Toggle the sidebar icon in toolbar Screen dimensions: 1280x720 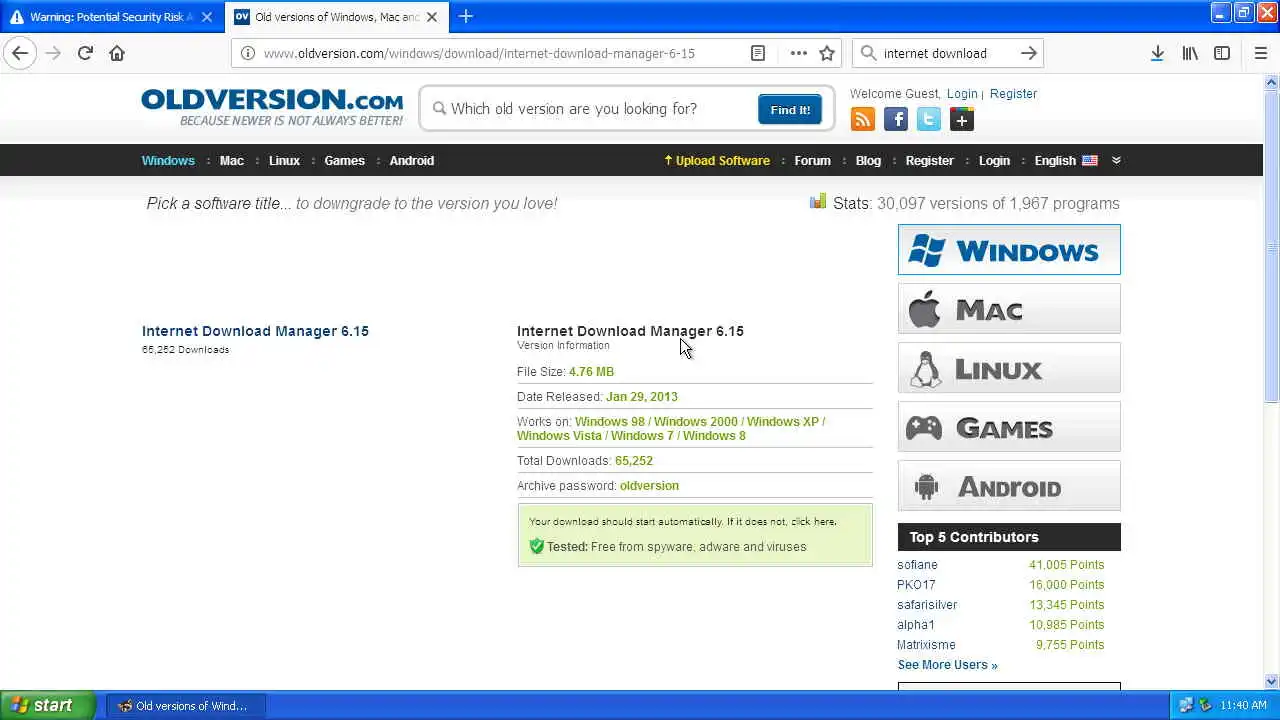tap(1222, 53)
